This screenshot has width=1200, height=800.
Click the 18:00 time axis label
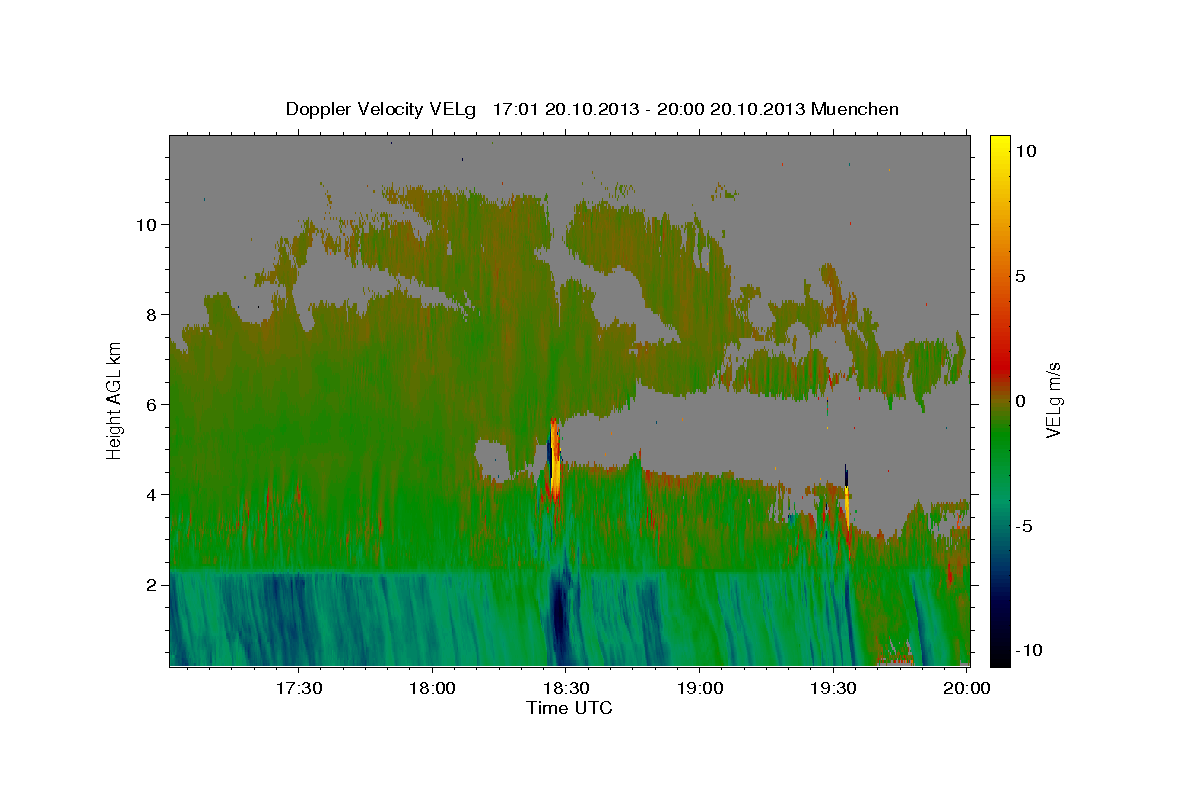coord(432,688)
